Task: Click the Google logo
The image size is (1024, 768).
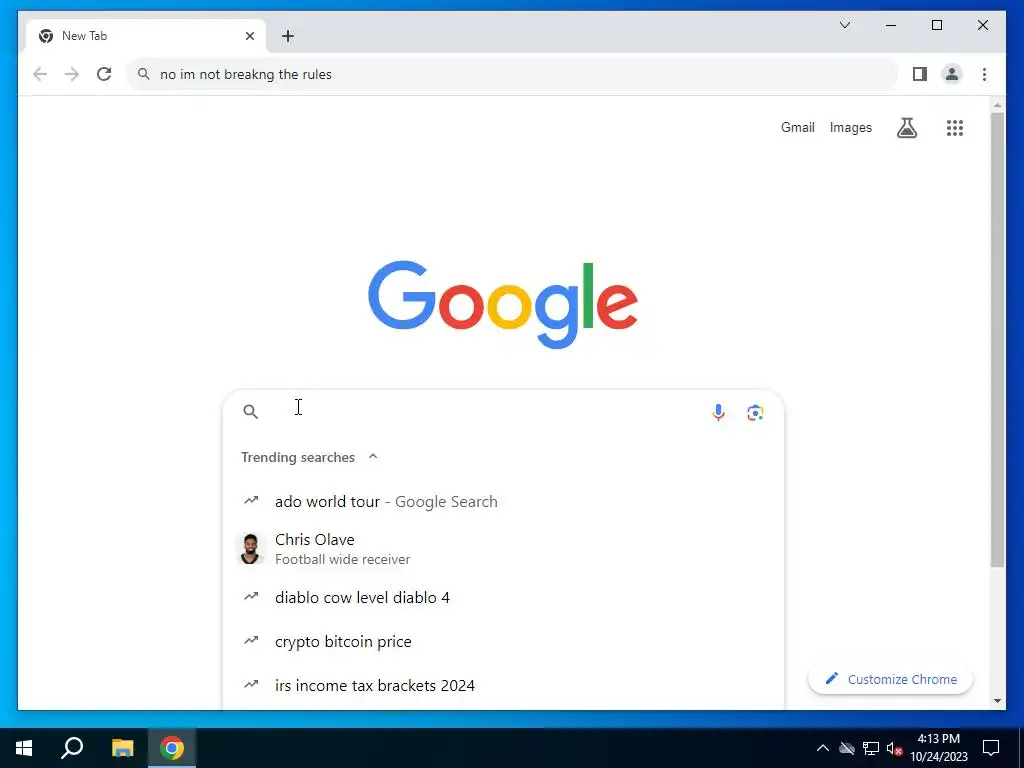Action: click(503, 304)
